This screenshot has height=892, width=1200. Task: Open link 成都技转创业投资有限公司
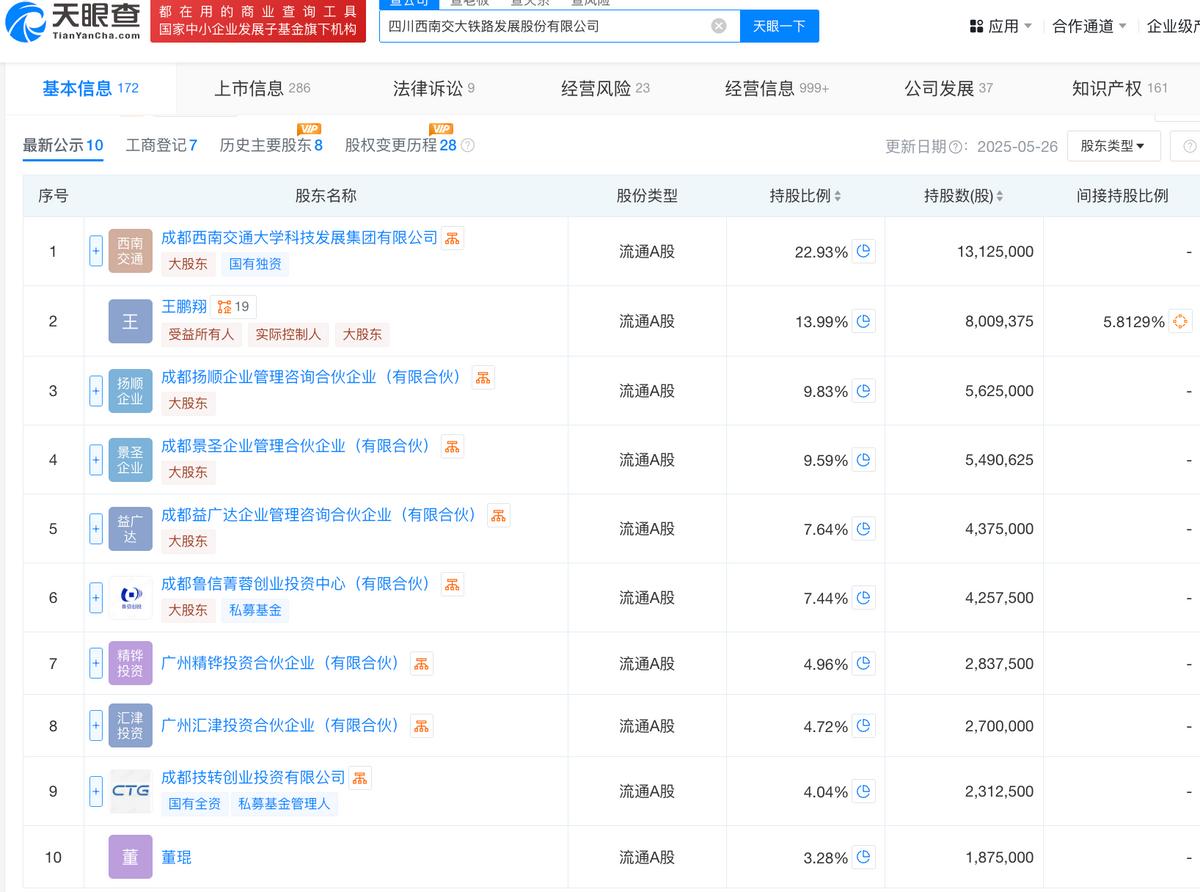[x=253, y=777]
